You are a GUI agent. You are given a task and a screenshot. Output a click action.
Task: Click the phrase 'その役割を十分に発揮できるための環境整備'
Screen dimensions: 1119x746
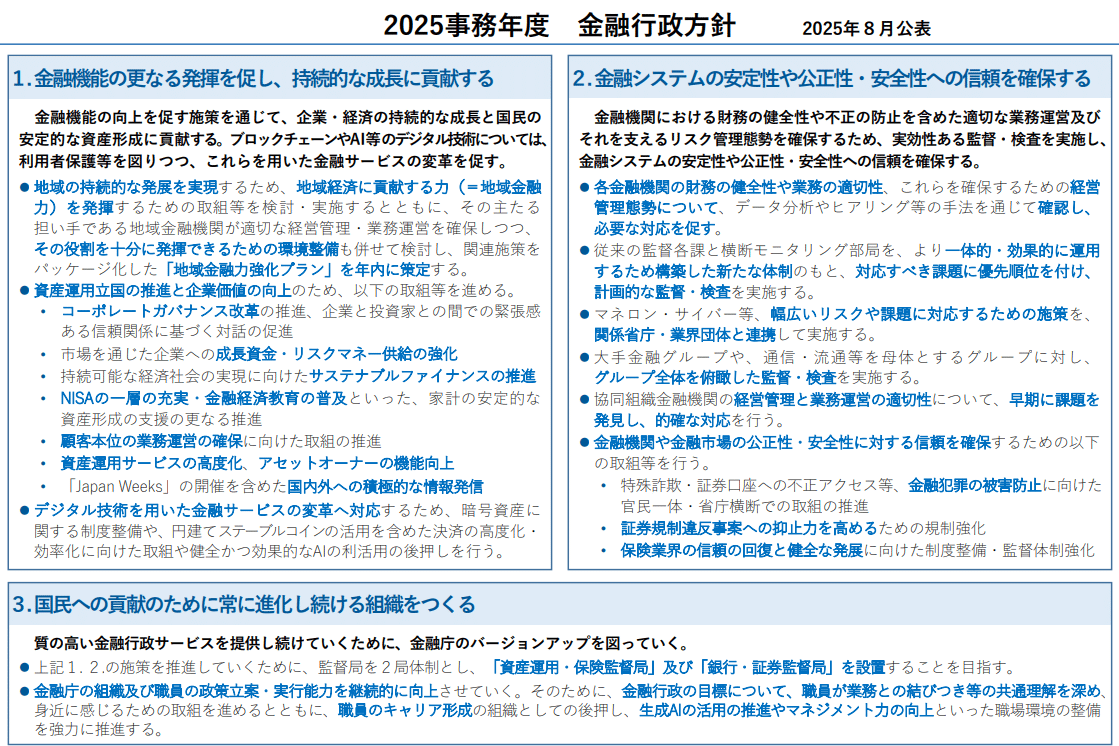[x=186, y=249]
